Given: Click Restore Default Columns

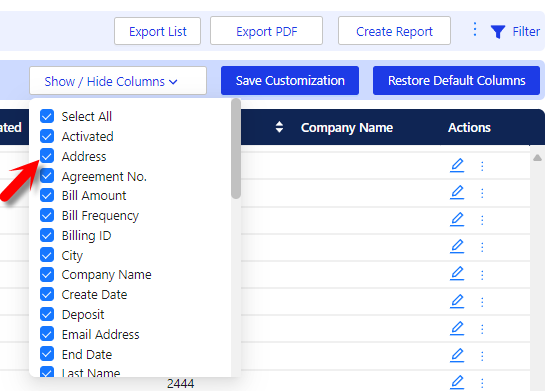Looking at the screenshot, I should [x=456, y=81].
